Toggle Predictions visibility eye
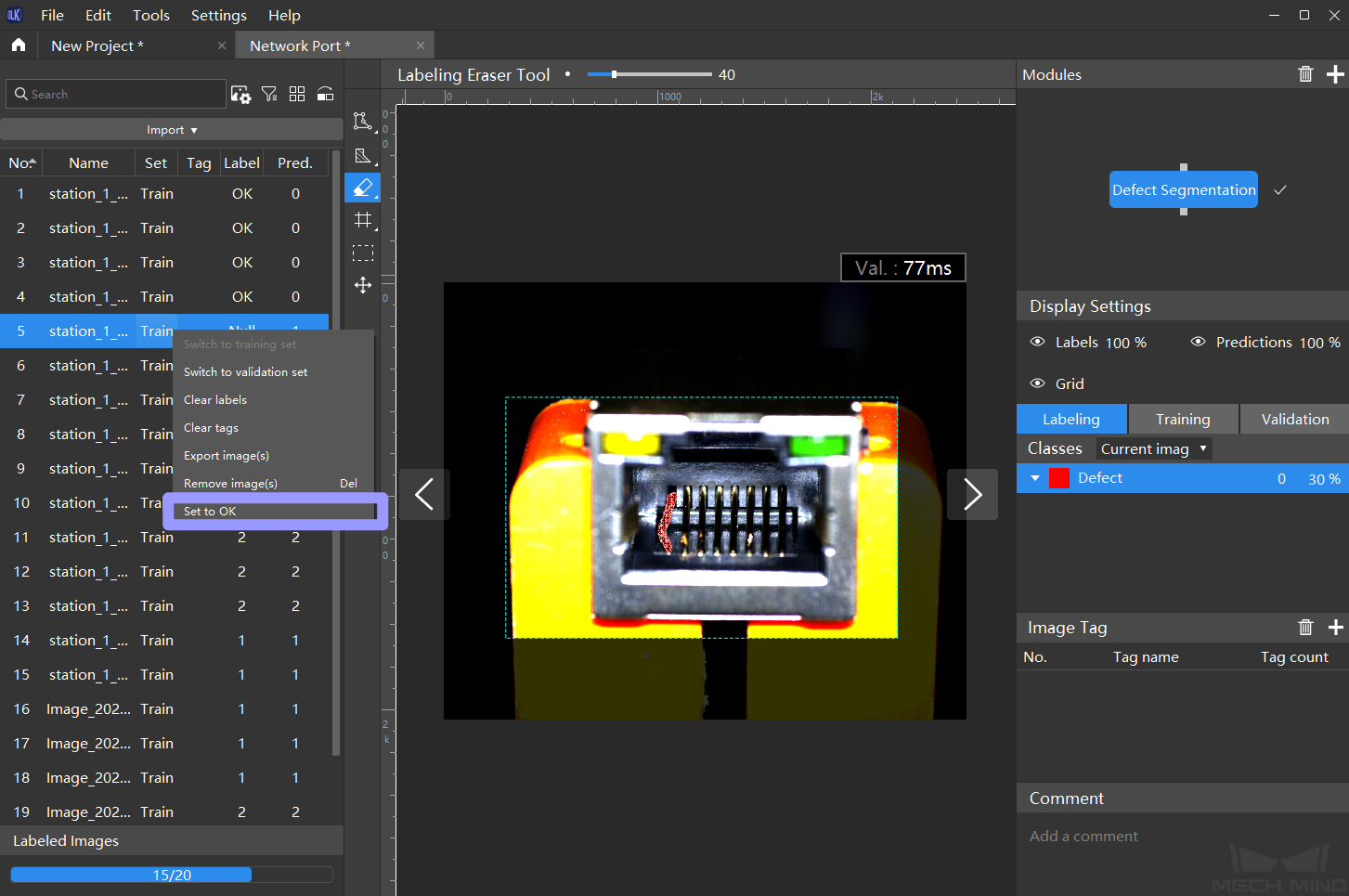The width and height of the screenshot is (1349, 896). (x=1199, y=342)
